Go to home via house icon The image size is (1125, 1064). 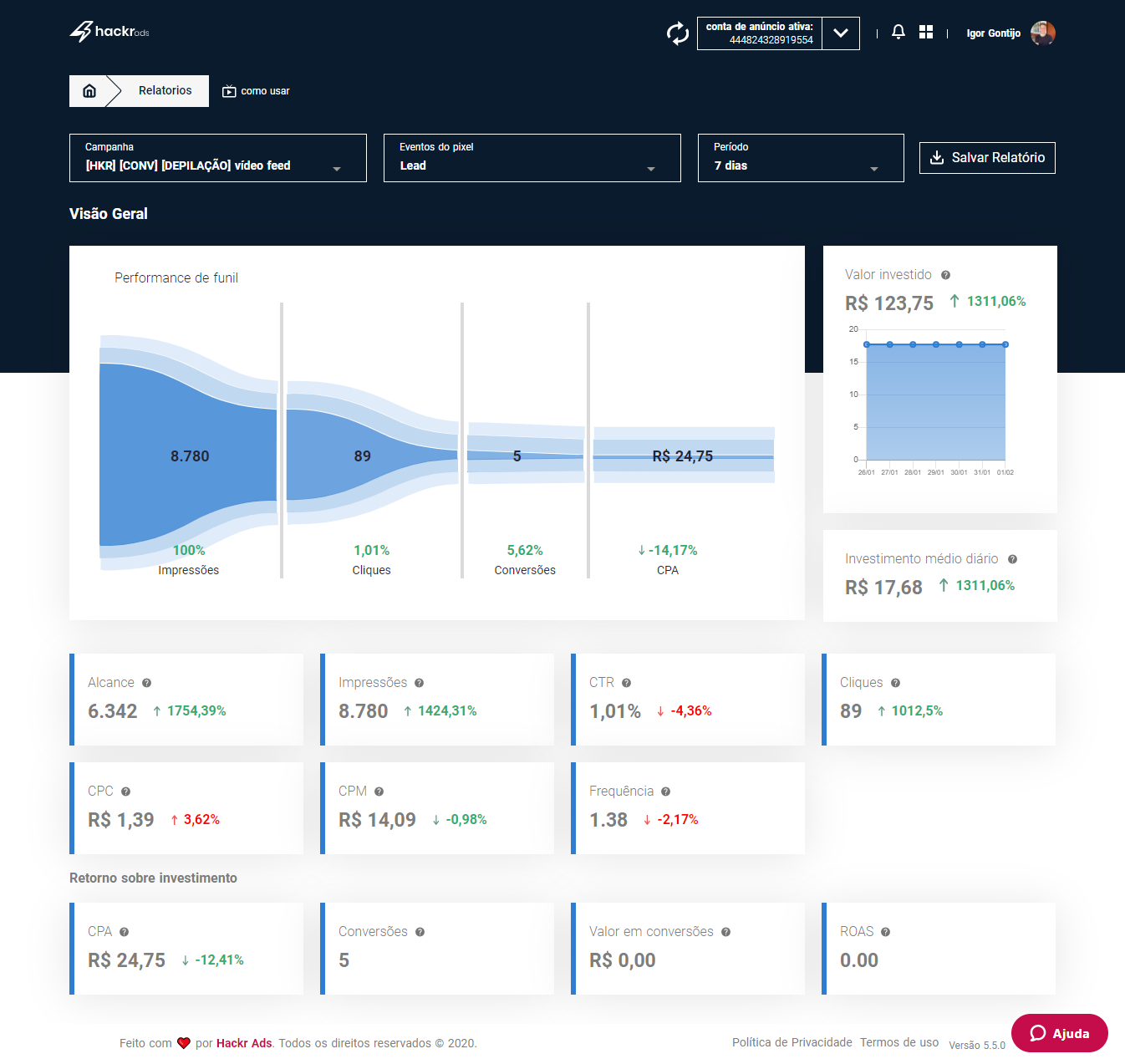(x=89, y=91)
